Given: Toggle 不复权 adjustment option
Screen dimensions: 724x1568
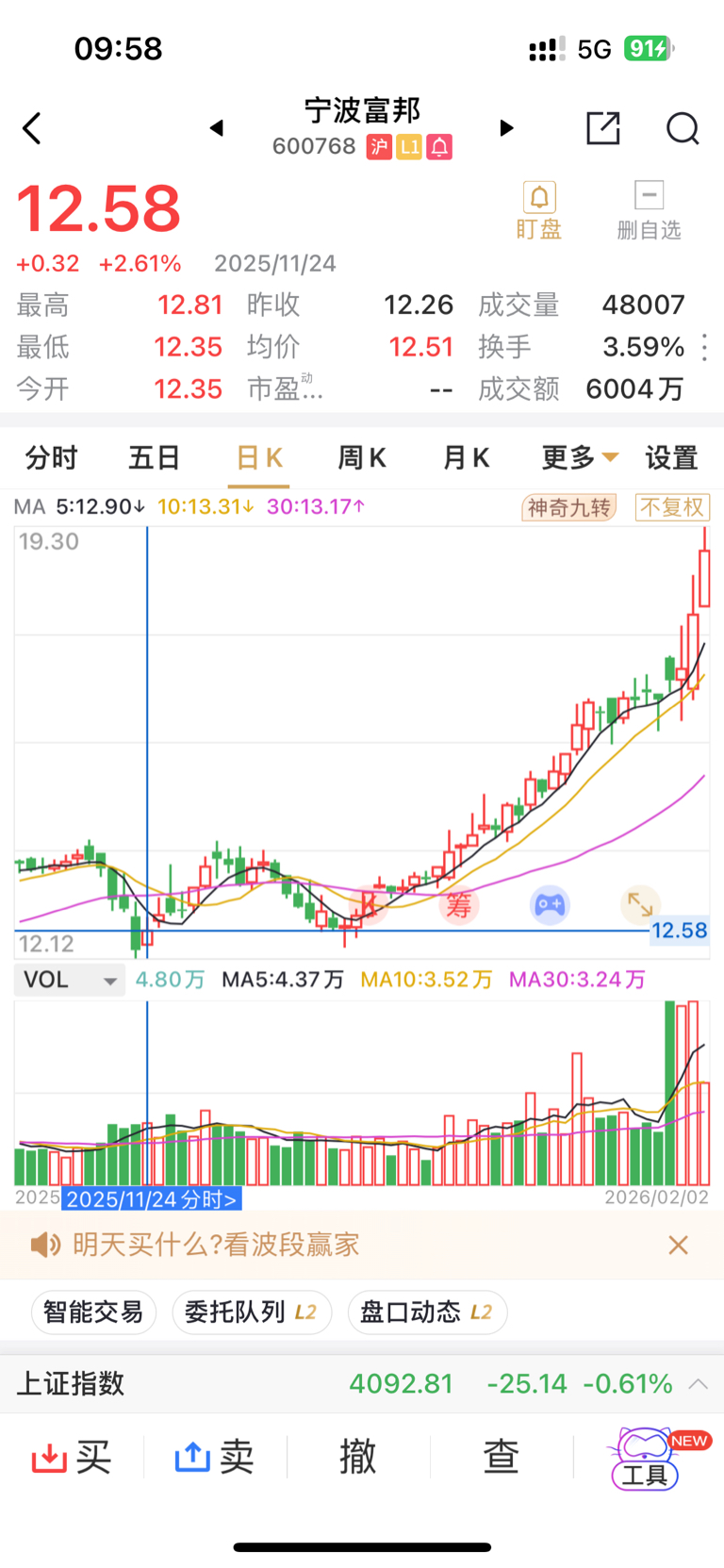Looking at the screenshot, I should click(x=673, y=508).
